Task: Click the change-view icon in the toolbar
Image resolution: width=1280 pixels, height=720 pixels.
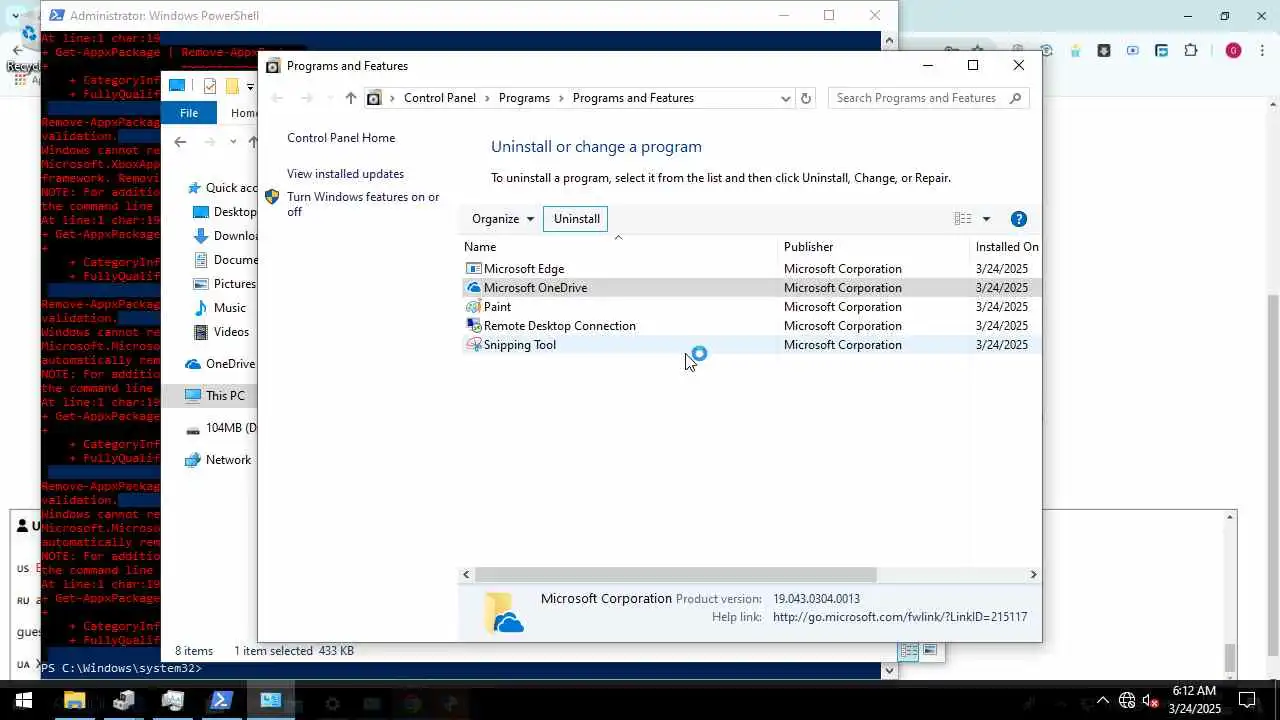Action: tap(963, 219)
